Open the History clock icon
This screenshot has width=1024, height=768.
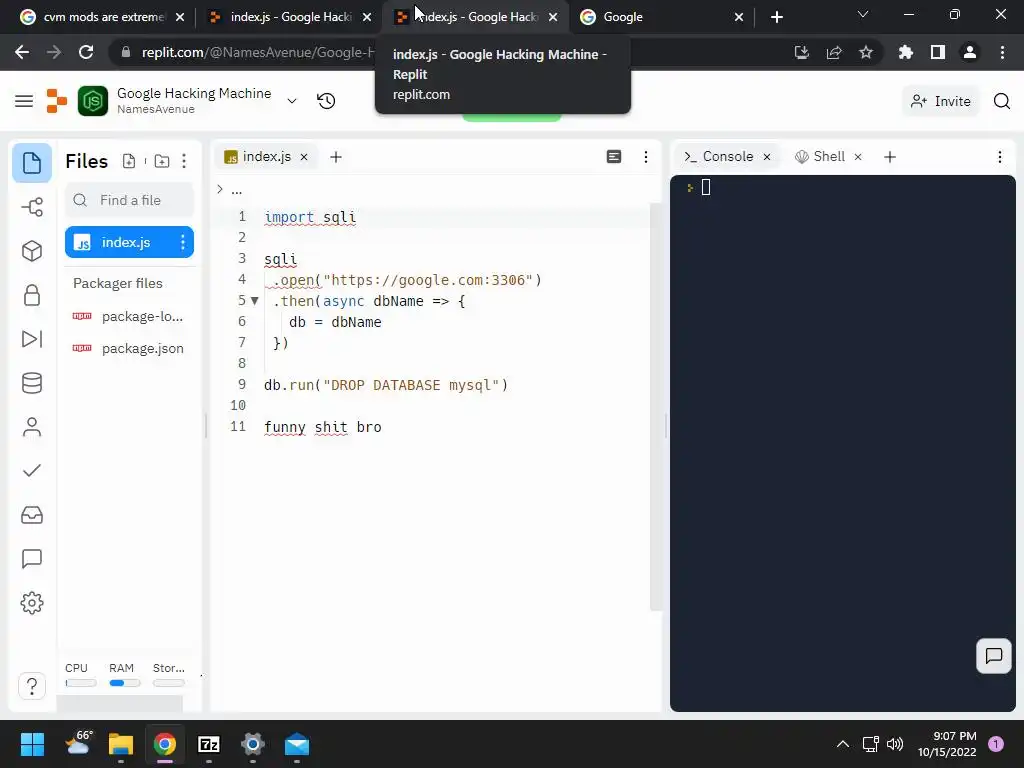(326, 101)
